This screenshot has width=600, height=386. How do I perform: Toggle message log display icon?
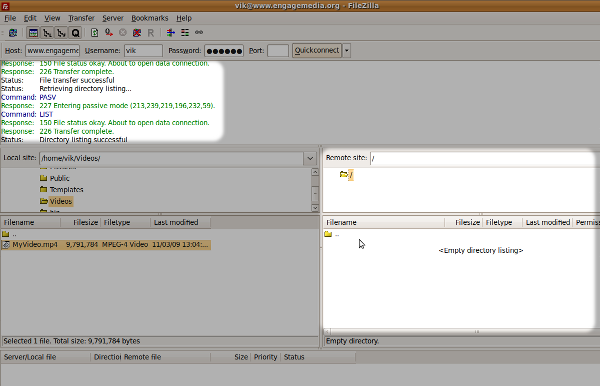point(33,33)
